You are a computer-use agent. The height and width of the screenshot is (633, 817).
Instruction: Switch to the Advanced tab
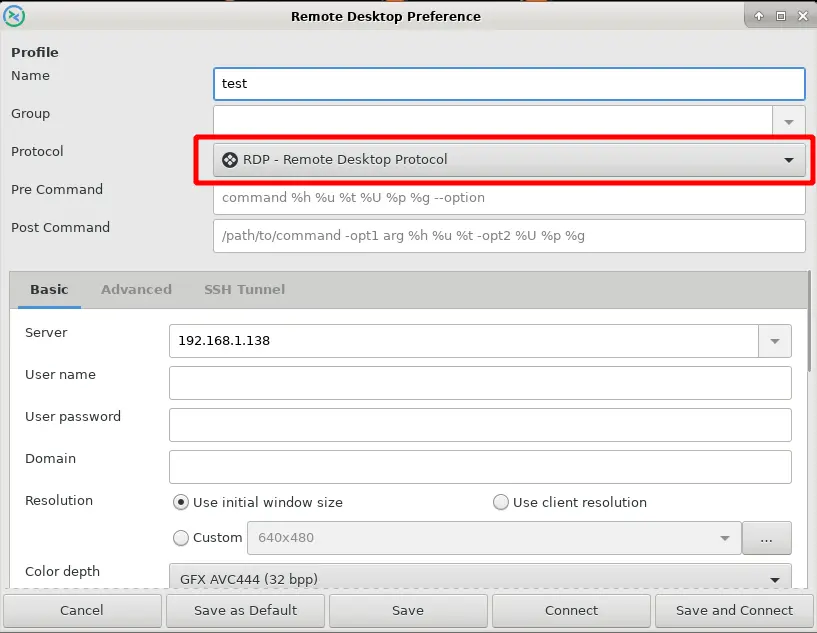136,289
